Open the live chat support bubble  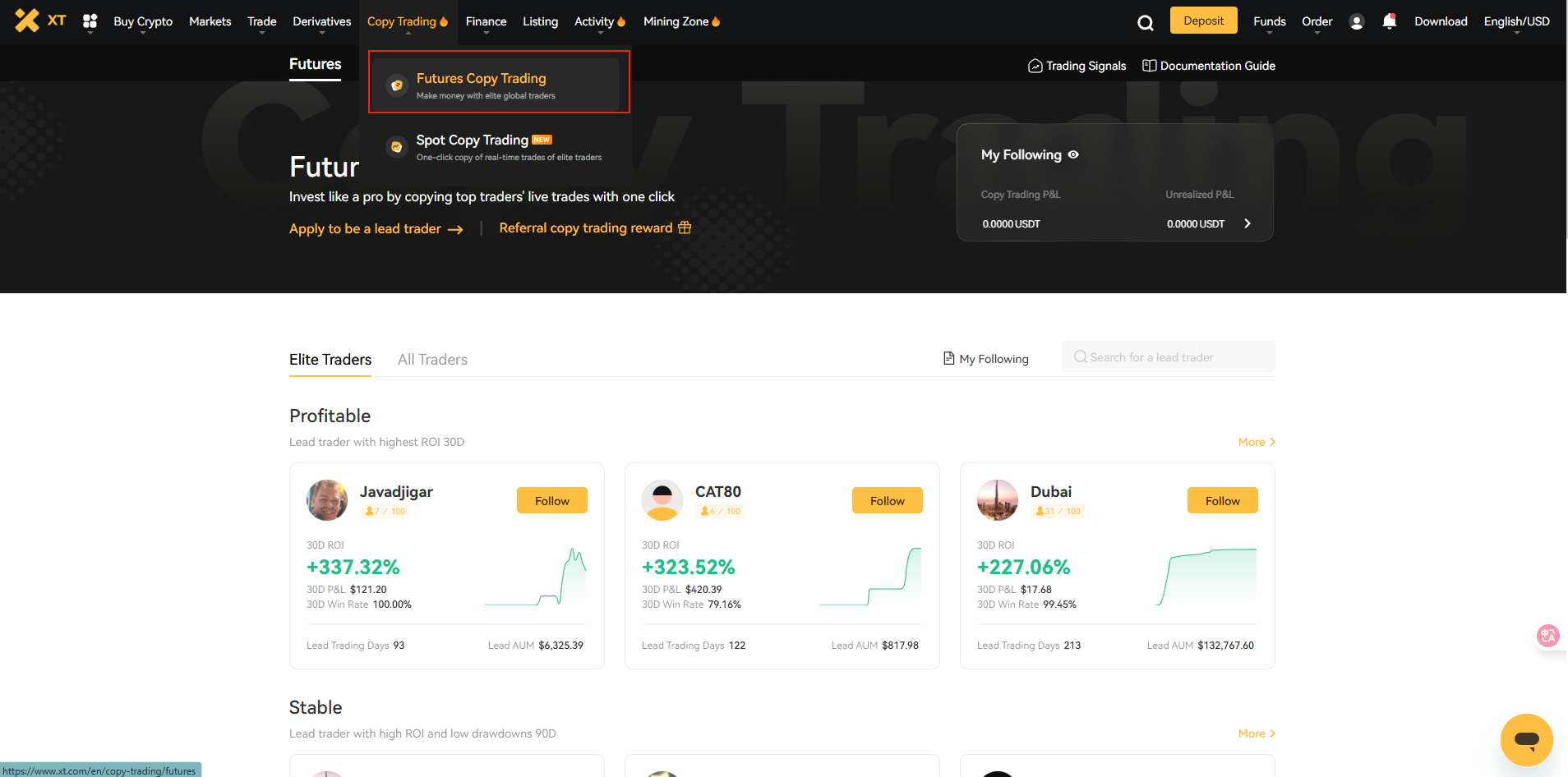click(x=1526, y=739)
